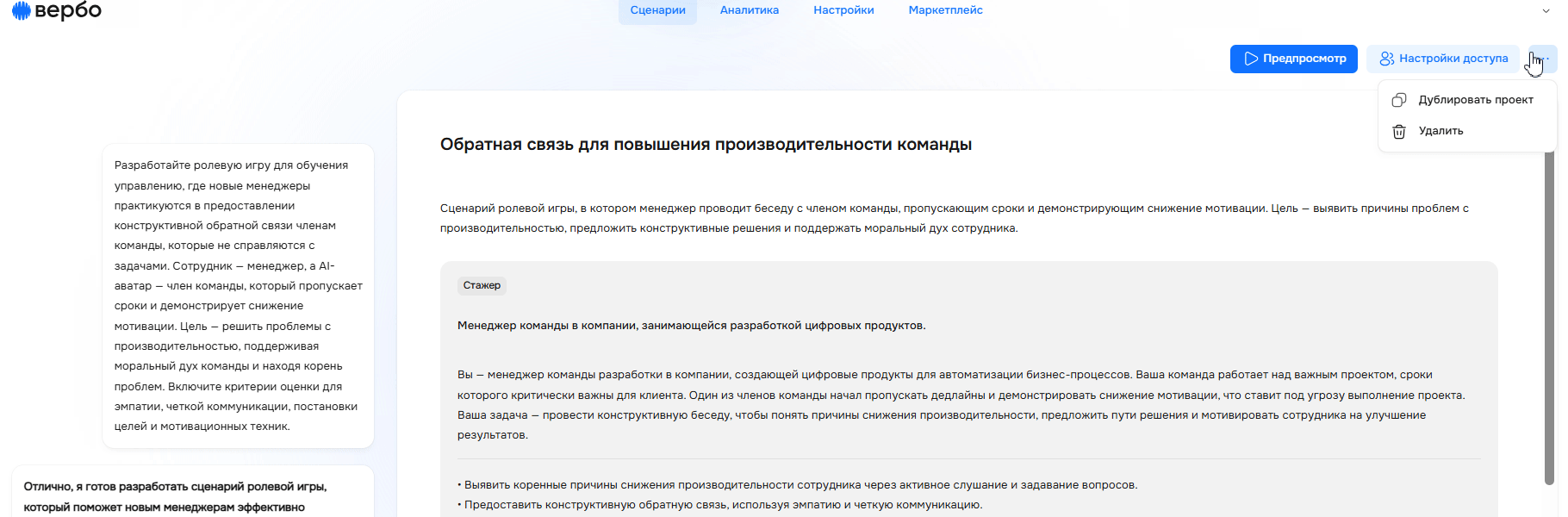Click the trash bin icon
Viewport: 1568px width, 517px height.
(x=1399, y=132)
